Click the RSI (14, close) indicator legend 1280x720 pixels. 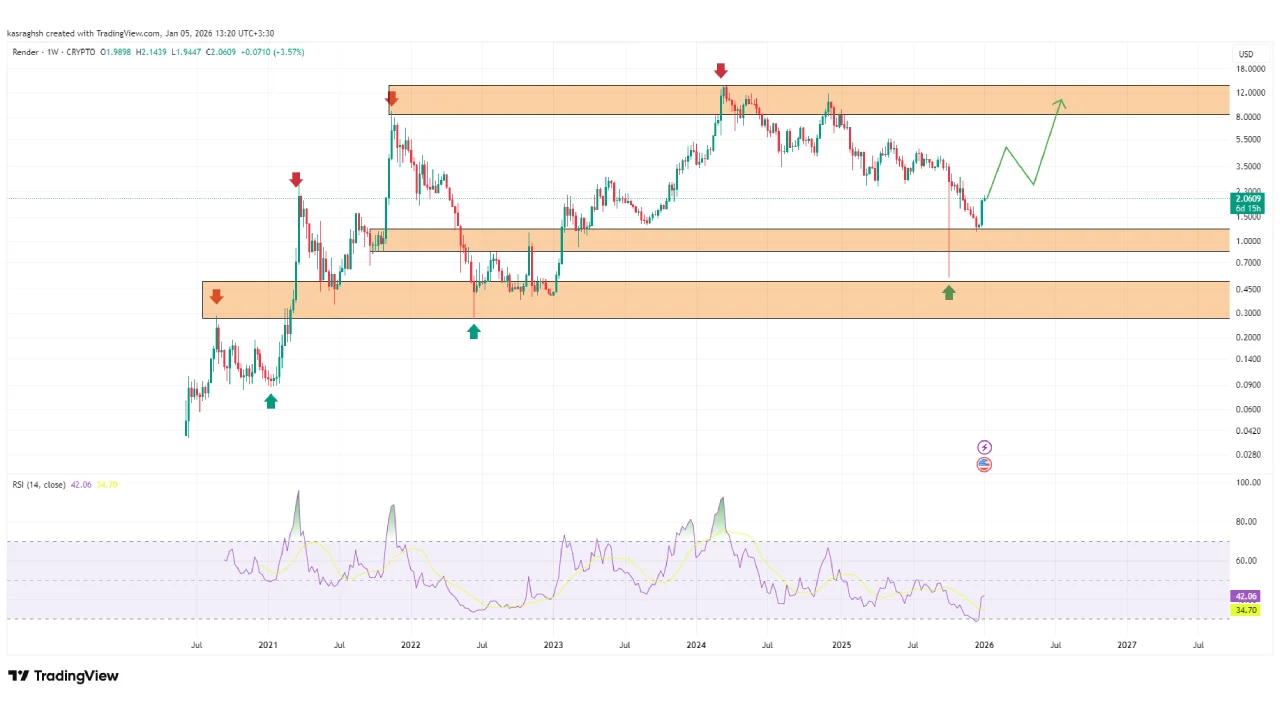point(39,485)
